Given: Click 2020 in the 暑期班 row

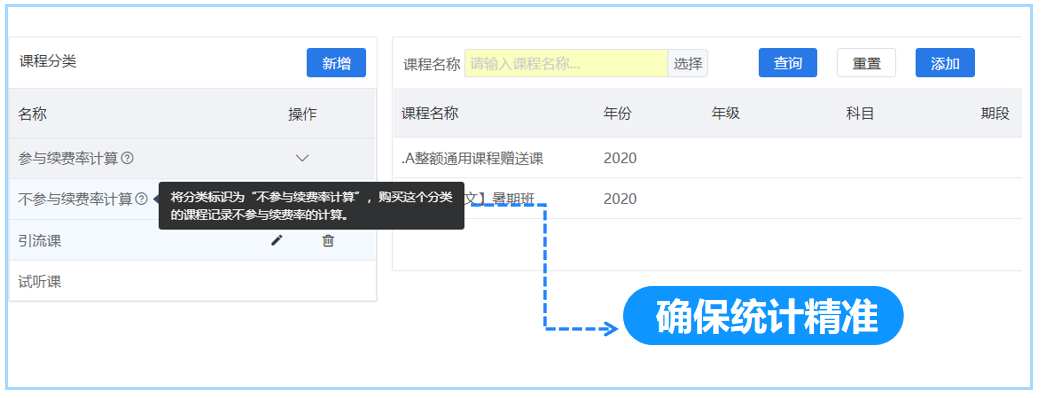Looking at the screenshot, I should pos(620,198).
